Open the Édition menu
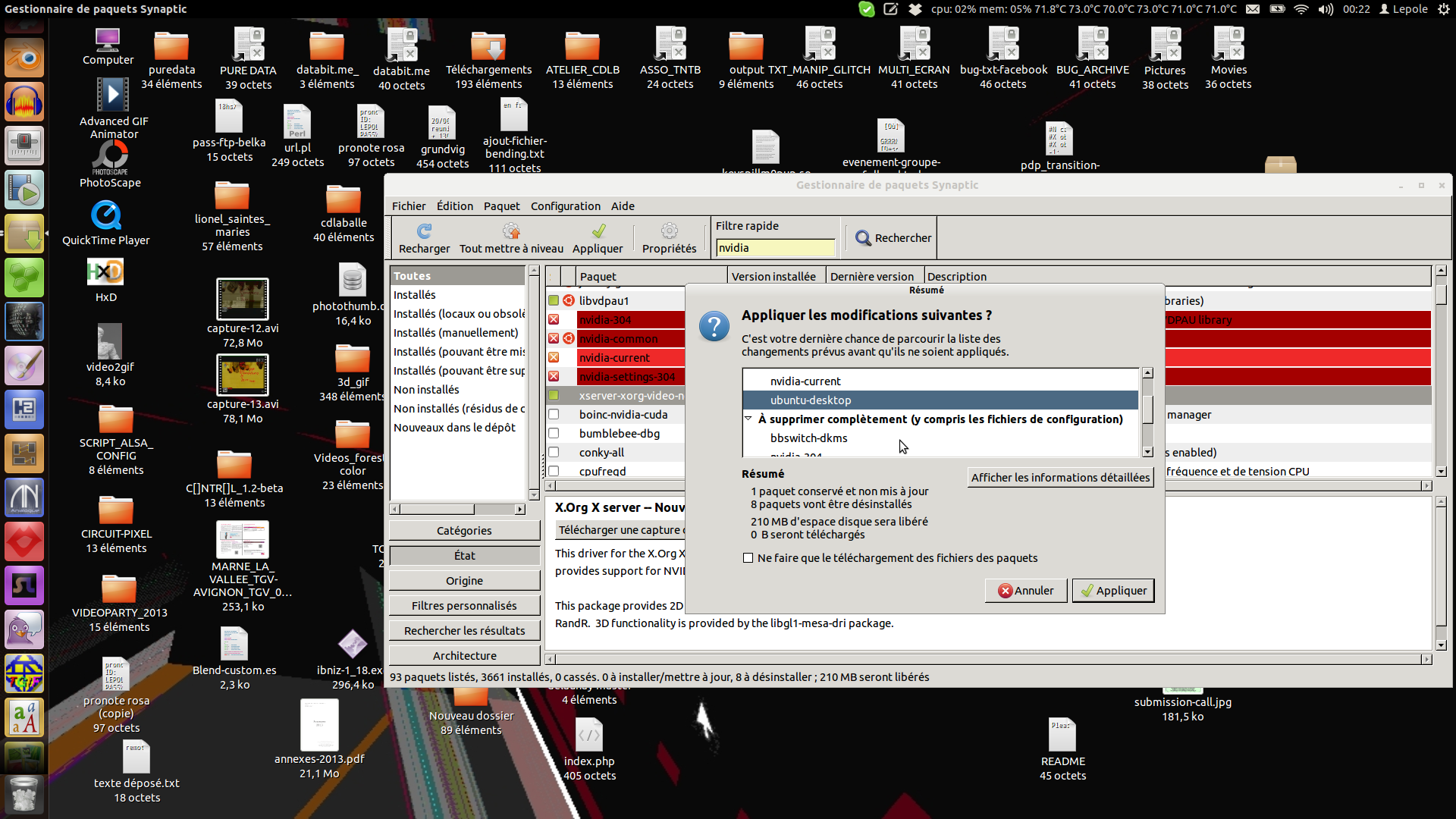Viewport: 1456px width, 819px height. coord(454,206)
